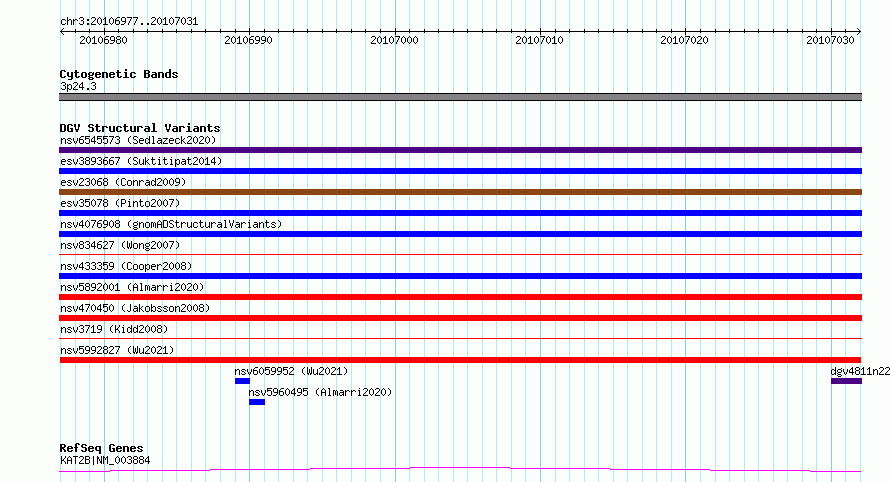The image size is (890, 482).
Task: Click the small blue bar under nsv5960495
Action: (257, 402)
